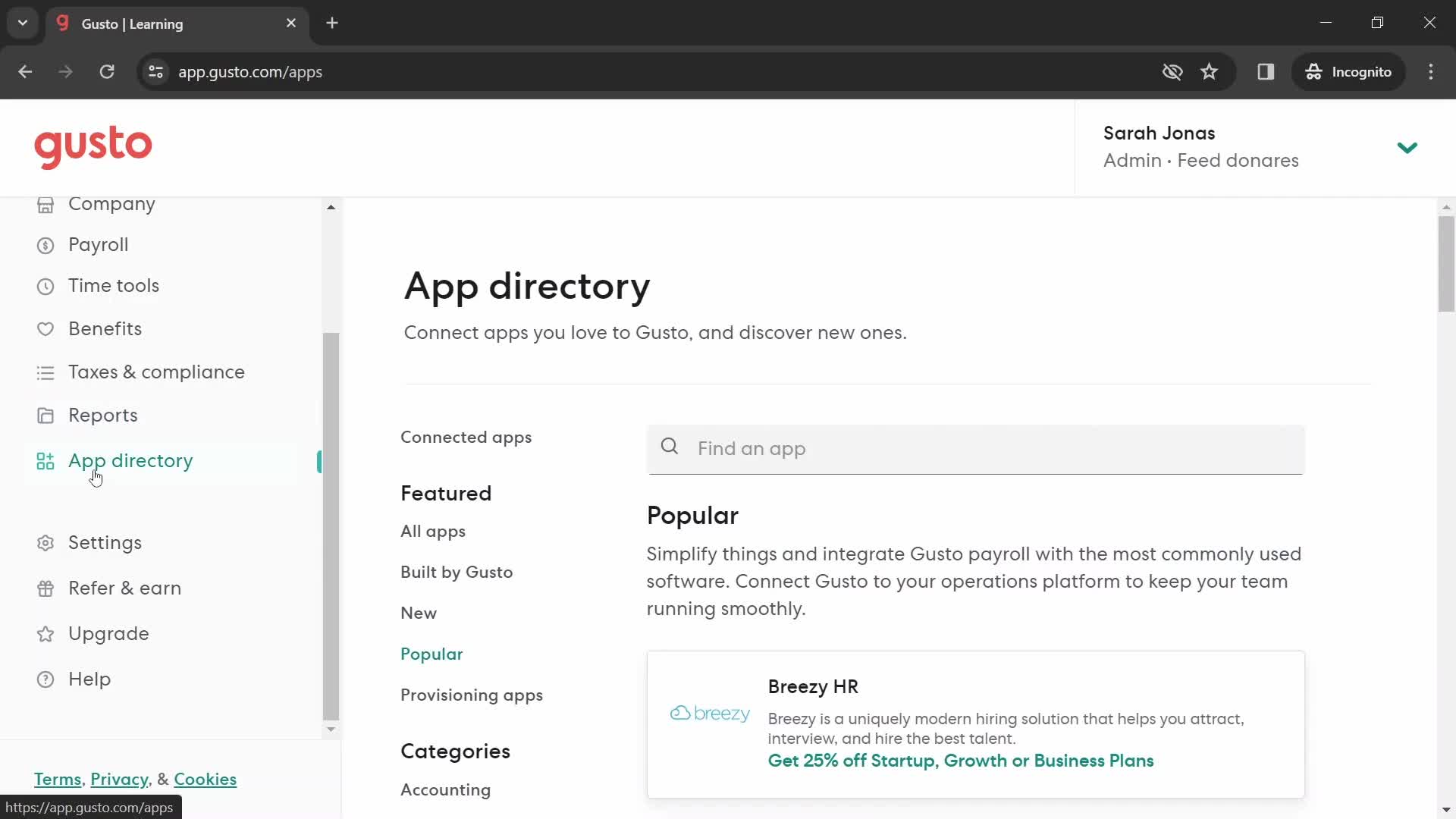Open the Terms link

coord(58,780)
